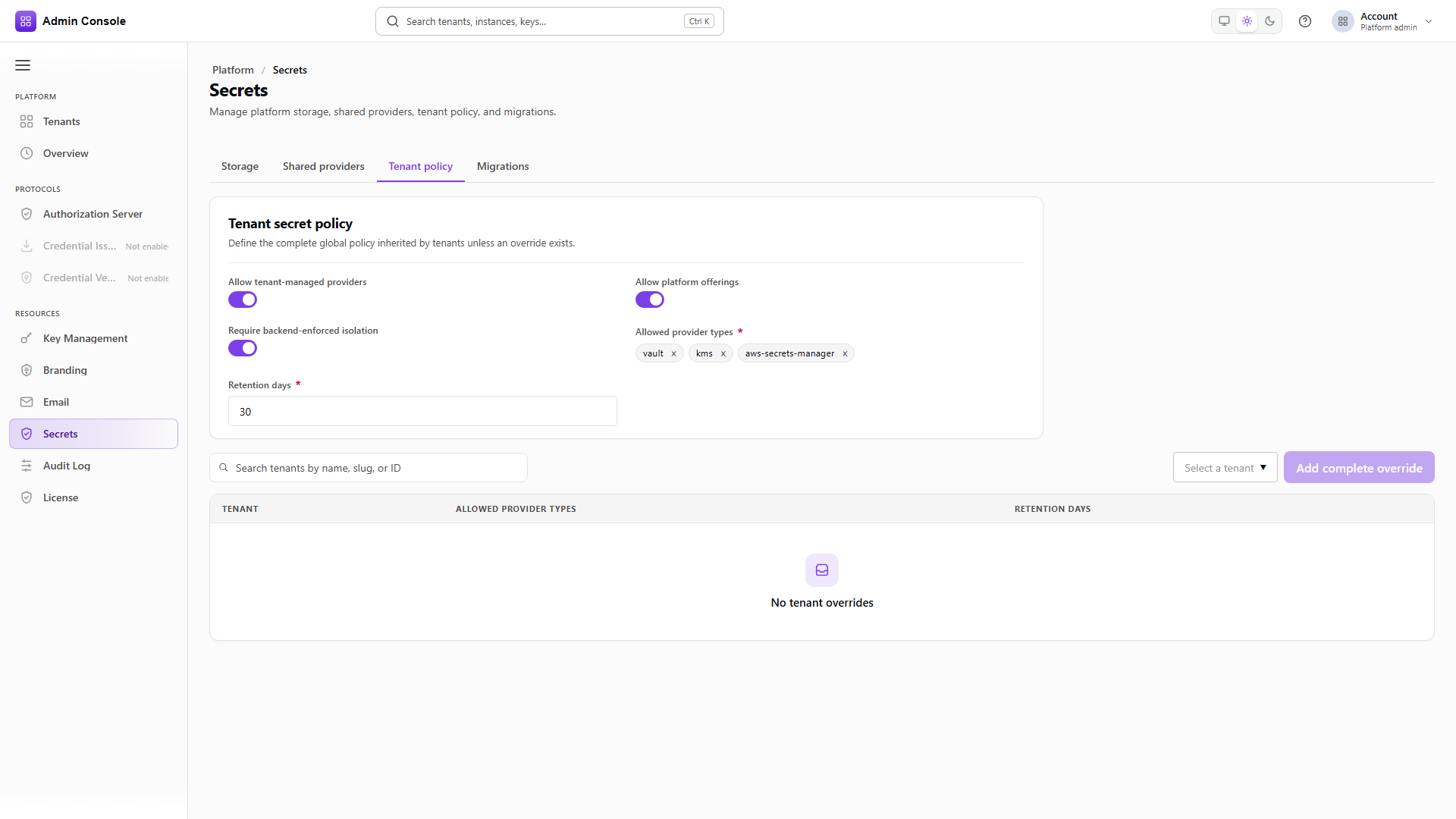Screen dimensions: 1456x819
Task: Go to Tenants in sidebar
Action: tap(94, 121)
